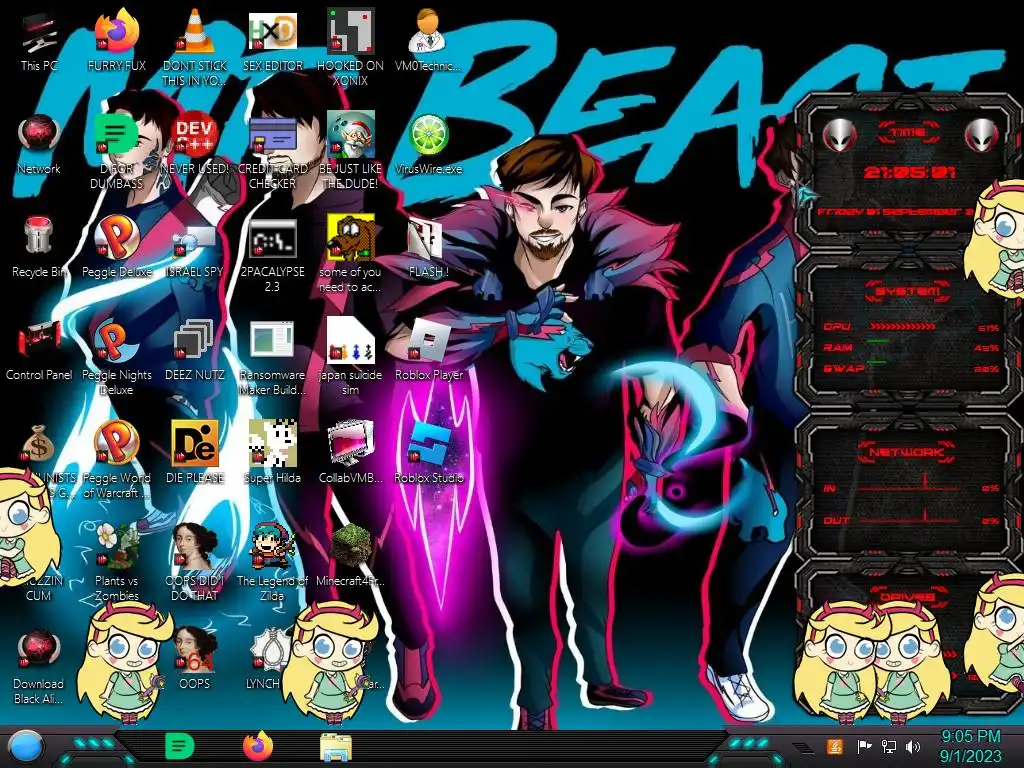
Task: Launch Peggle Deluxe
Action: point(117,236)
